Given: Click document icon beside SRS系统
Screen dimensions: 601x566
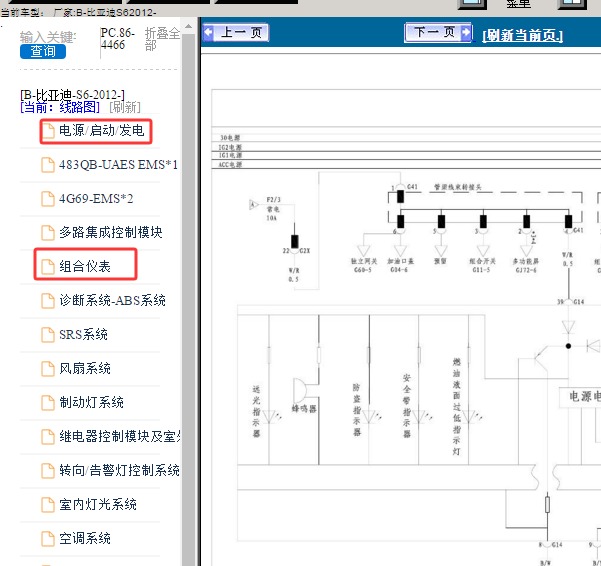Looking at the screenshot, I should click(48, 335).
